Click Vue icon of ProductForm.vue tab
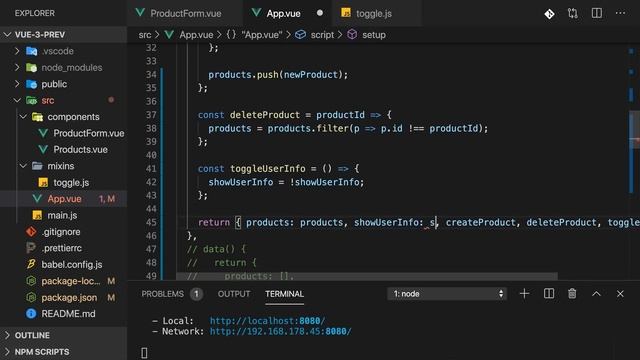This screenshot has width=640, height=360. pos(140,13)
